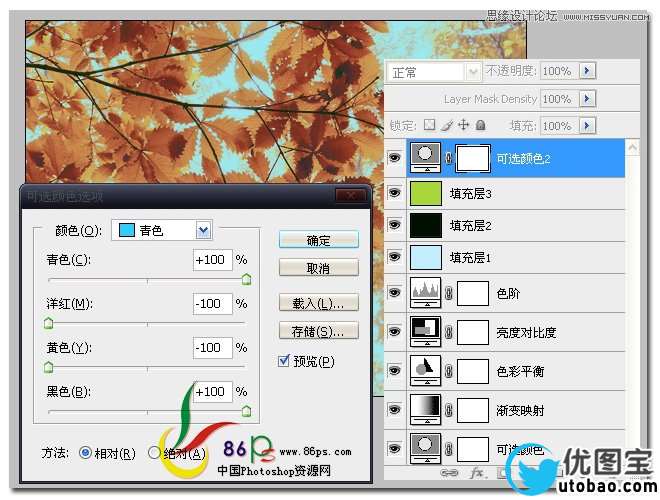This screenshot has height=500, width=660.
Task: Hide the 渐变映射 layer
Action: coord(394,409)
